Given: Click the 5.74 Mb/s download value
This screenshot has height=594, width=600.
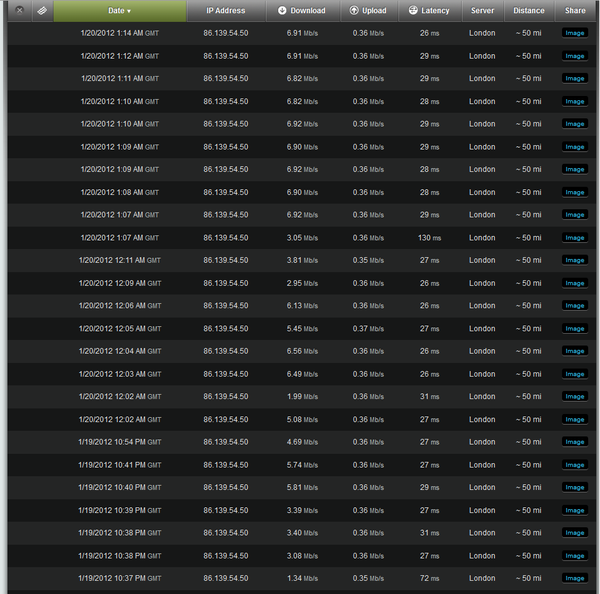Looking at the screenshot, I should click(x=302, y=465).
